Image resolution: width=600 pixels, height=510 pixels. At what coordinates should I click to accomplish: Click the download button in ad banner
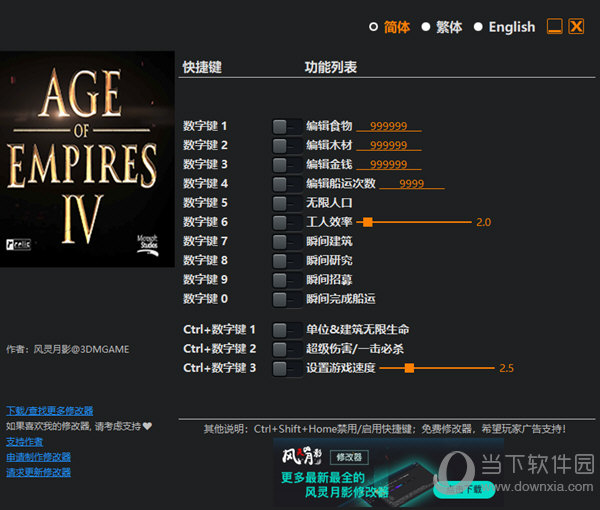(x=464, y=489)
